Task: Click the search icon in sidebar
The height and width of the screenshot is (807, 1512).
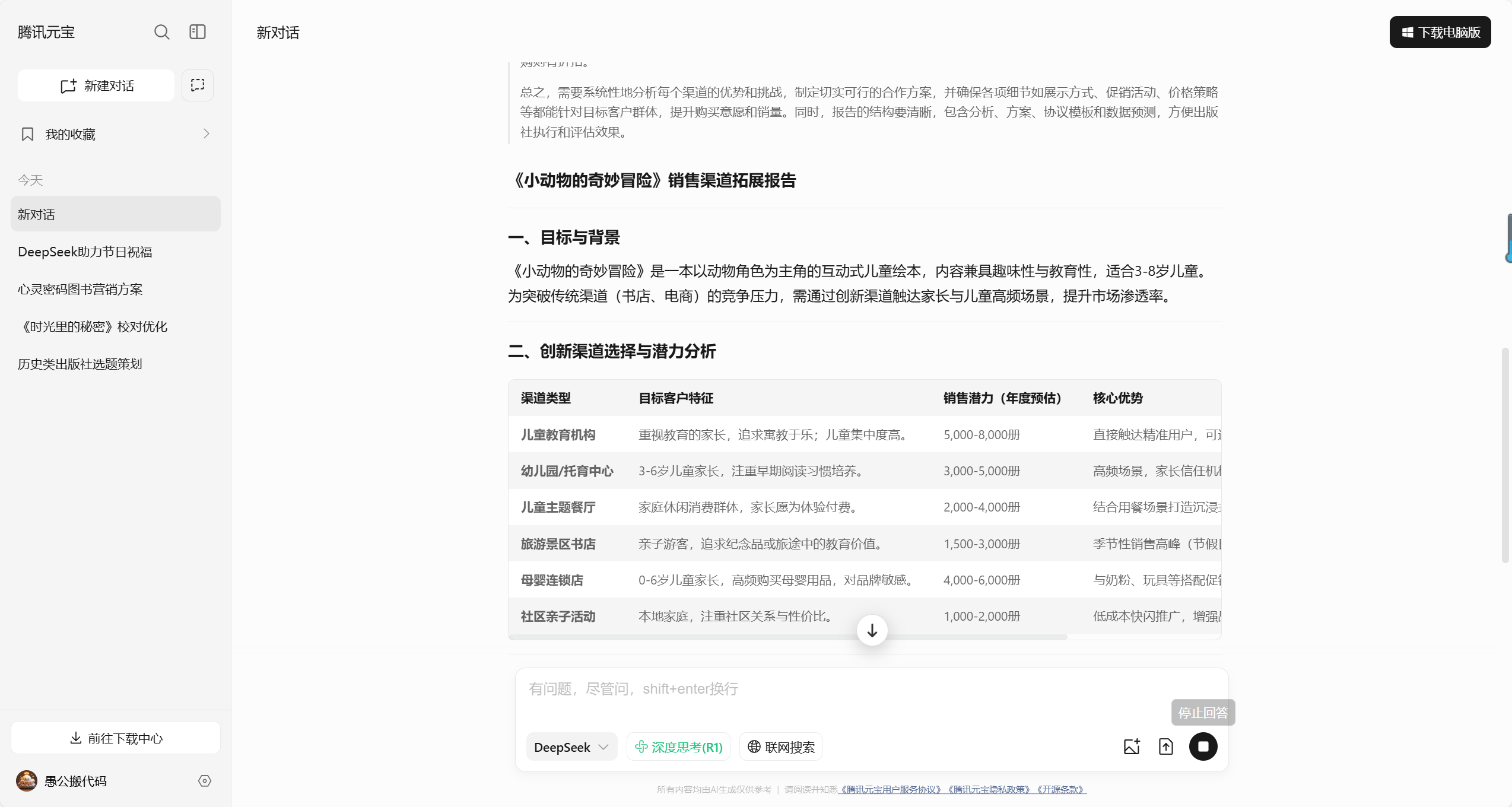Action: tap(161, 32)
